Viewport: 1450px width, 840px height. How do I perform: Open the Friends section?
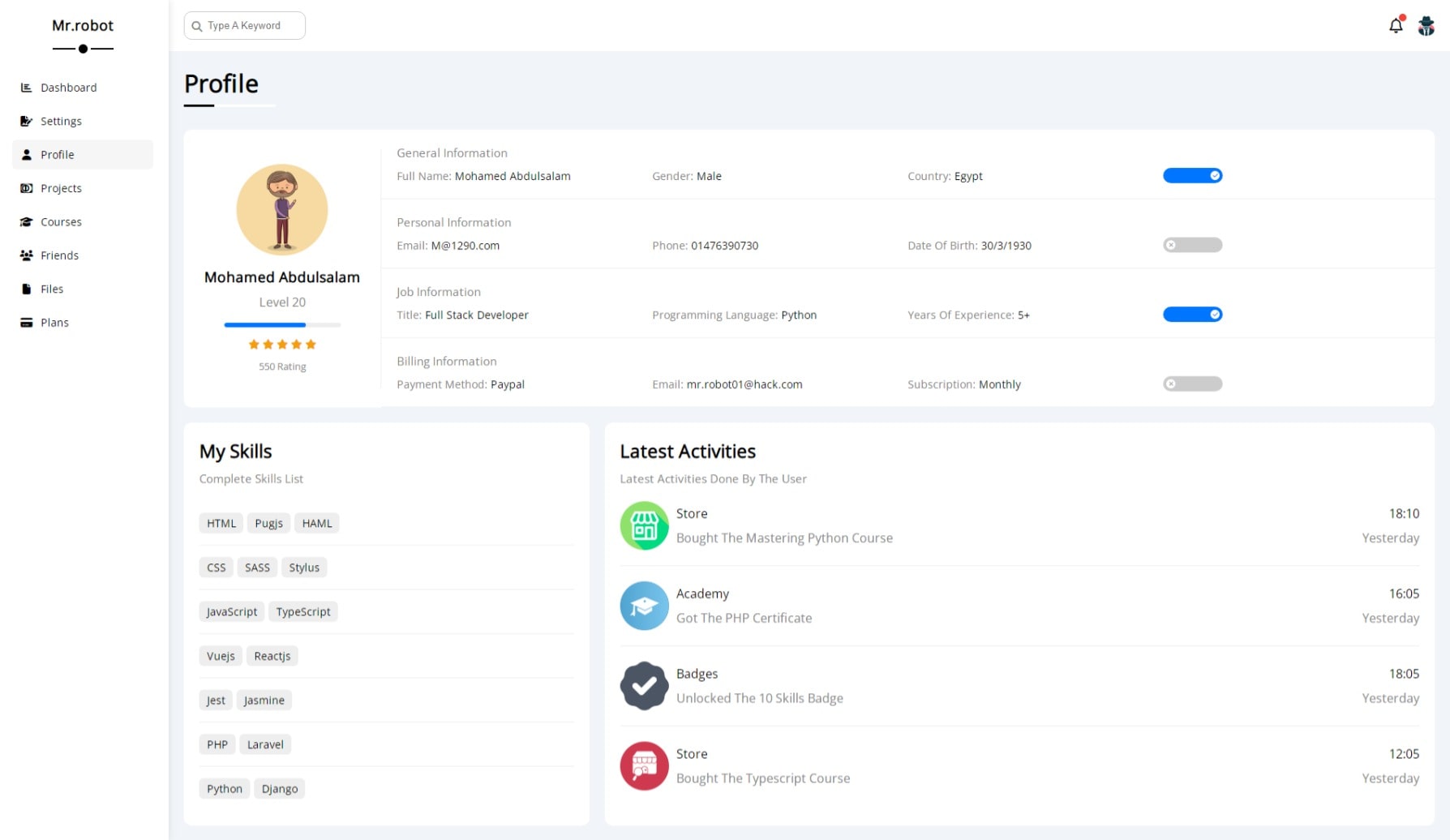click(x=59, y=255)
